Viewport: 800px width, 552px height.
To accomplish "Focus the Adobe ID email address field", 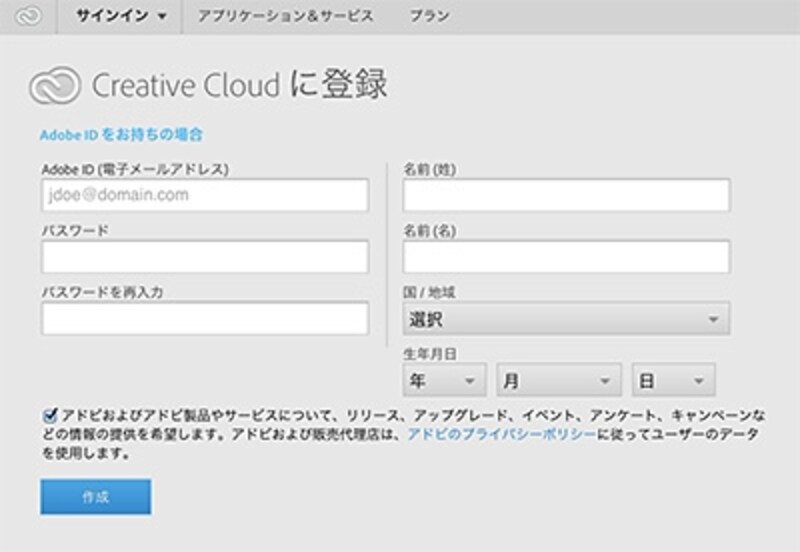I will [205, 195].
